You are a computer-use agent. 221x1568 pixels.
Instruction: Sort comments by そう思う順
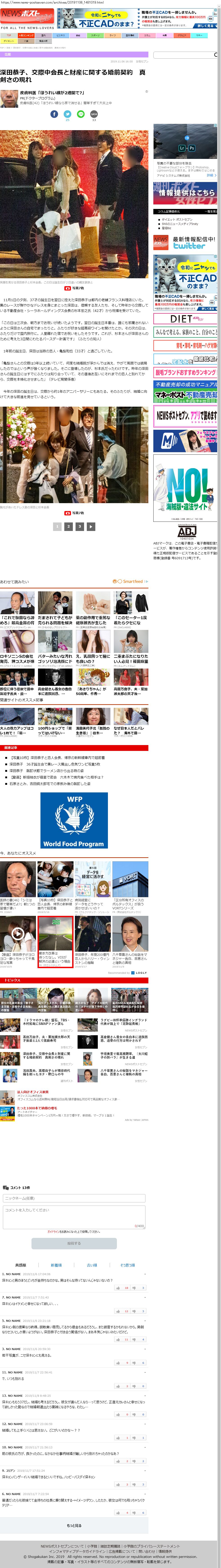127,1265
